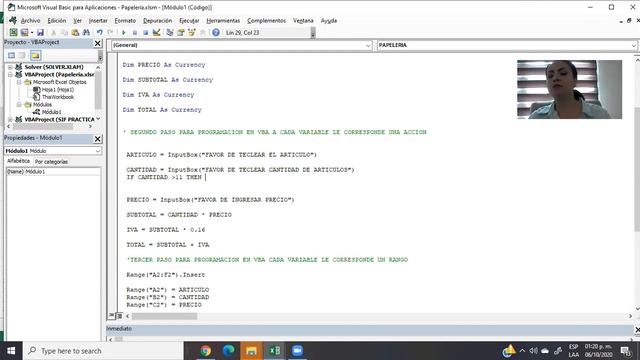Expand VBAProject (SIF PRACTICA) node
Viewport: 640px width, 360px height.
tap(10, 120)
